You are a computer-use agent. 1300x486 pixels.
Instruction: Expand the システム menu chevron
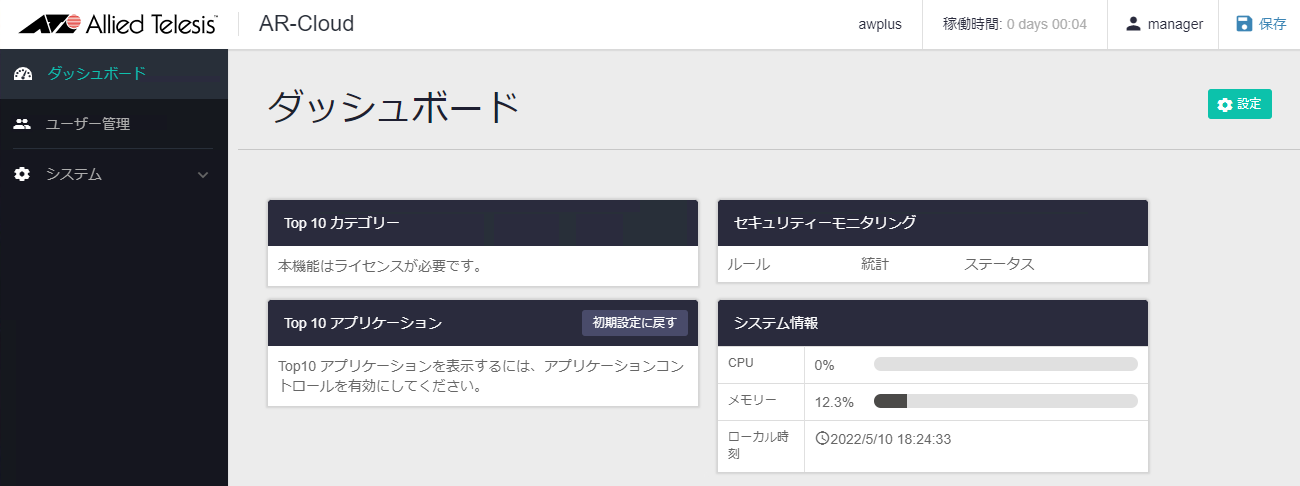(x=203, y=175)
